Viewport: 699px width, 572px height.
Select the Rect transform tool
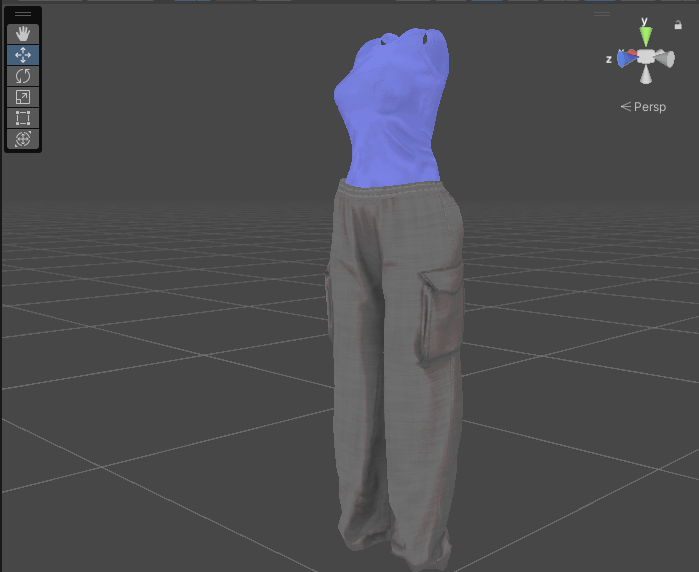tap(23, 118)
